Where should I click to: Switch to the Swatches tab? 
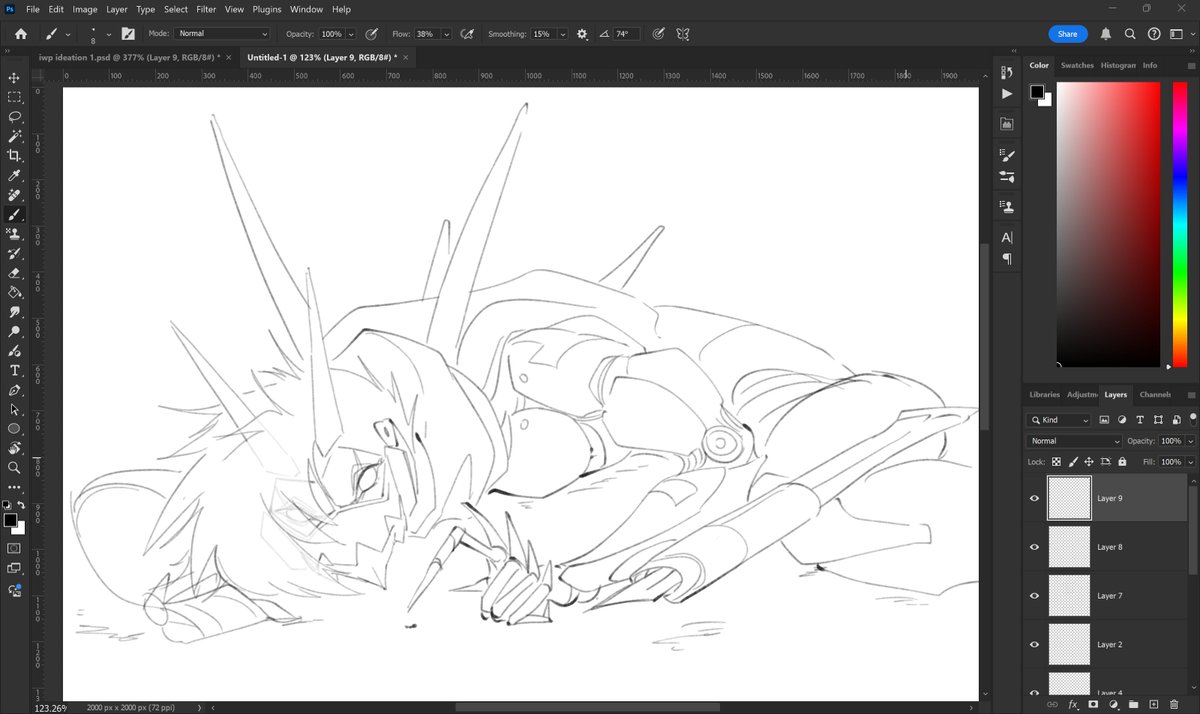(x=1077, y=65)
